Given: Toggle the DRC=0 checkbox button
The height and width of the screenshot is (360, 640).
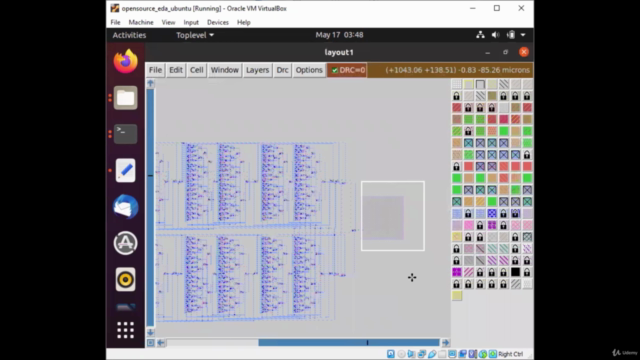Looking at the screenshot, I should click(347, 70).
